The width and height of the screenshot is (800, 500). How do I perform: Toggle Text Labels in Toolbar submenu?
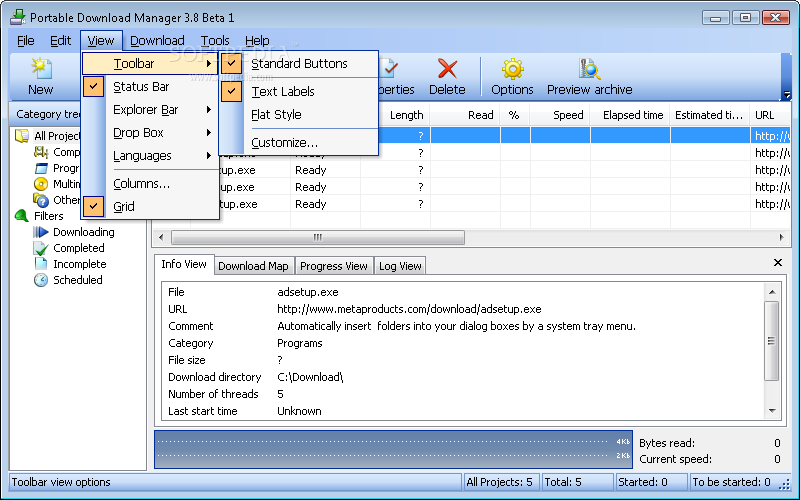click(x=283, y=92)
